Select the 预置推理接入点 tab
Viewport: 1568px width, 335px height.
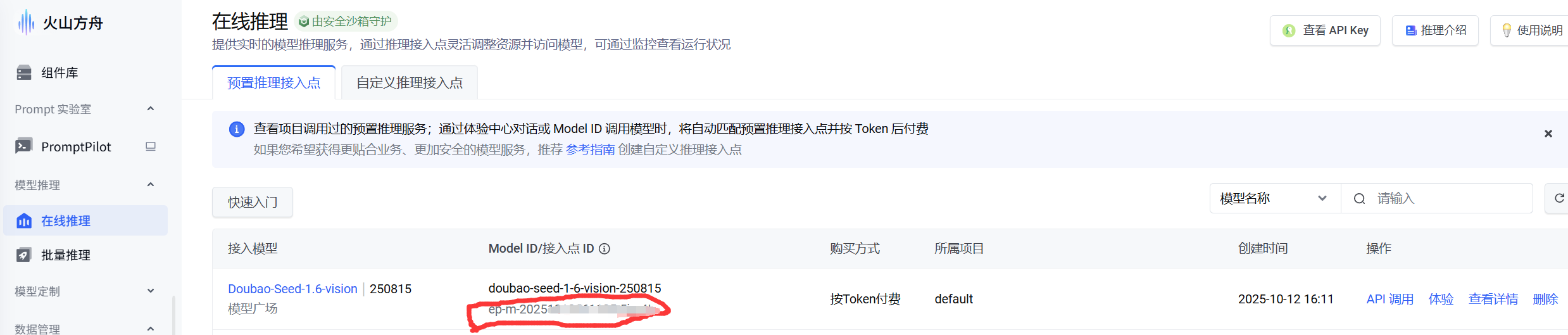[x=274, y=83]
